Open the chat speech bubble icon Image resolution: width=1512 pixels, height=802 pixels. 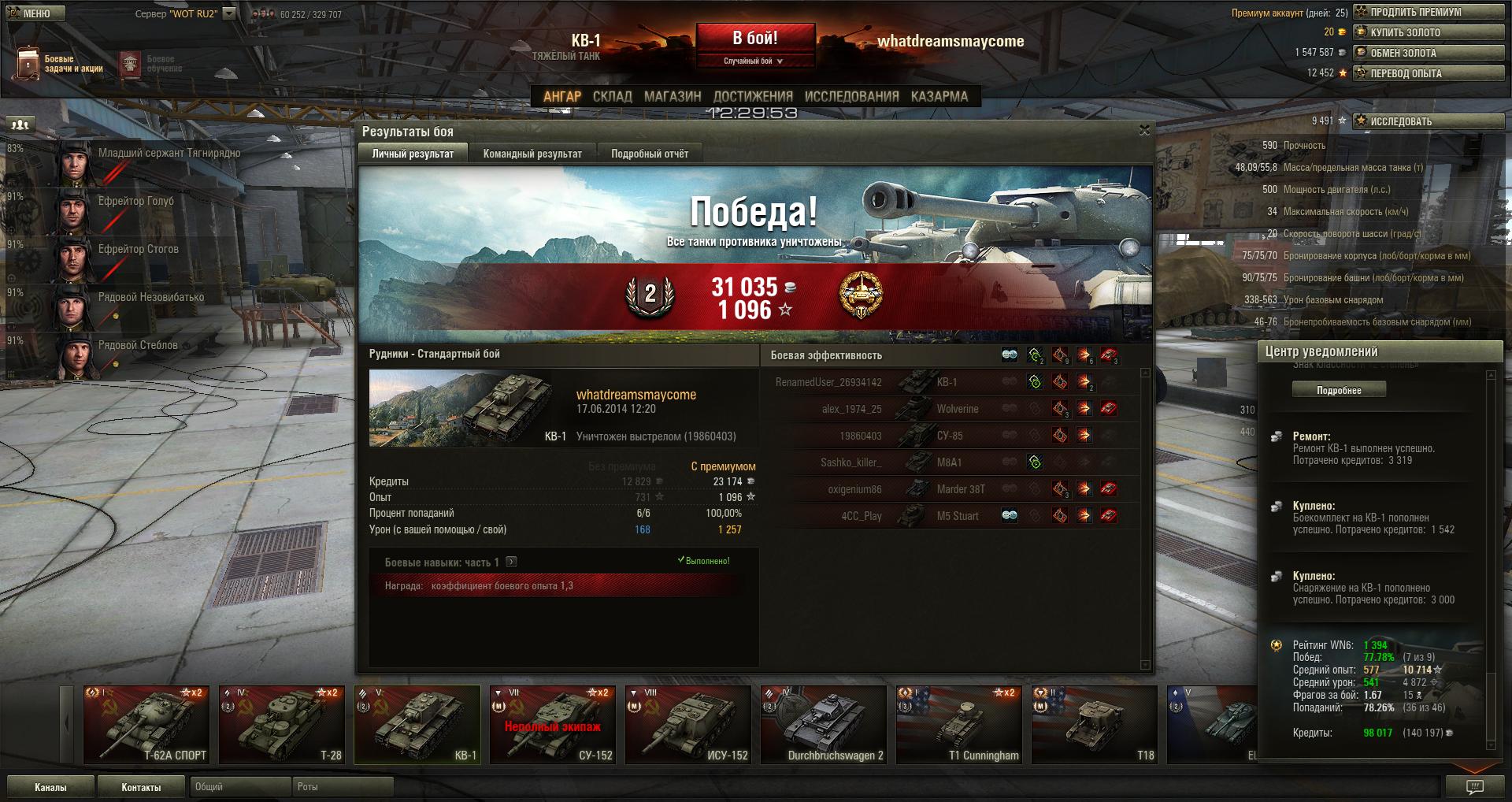click(x=1474, y=786)
